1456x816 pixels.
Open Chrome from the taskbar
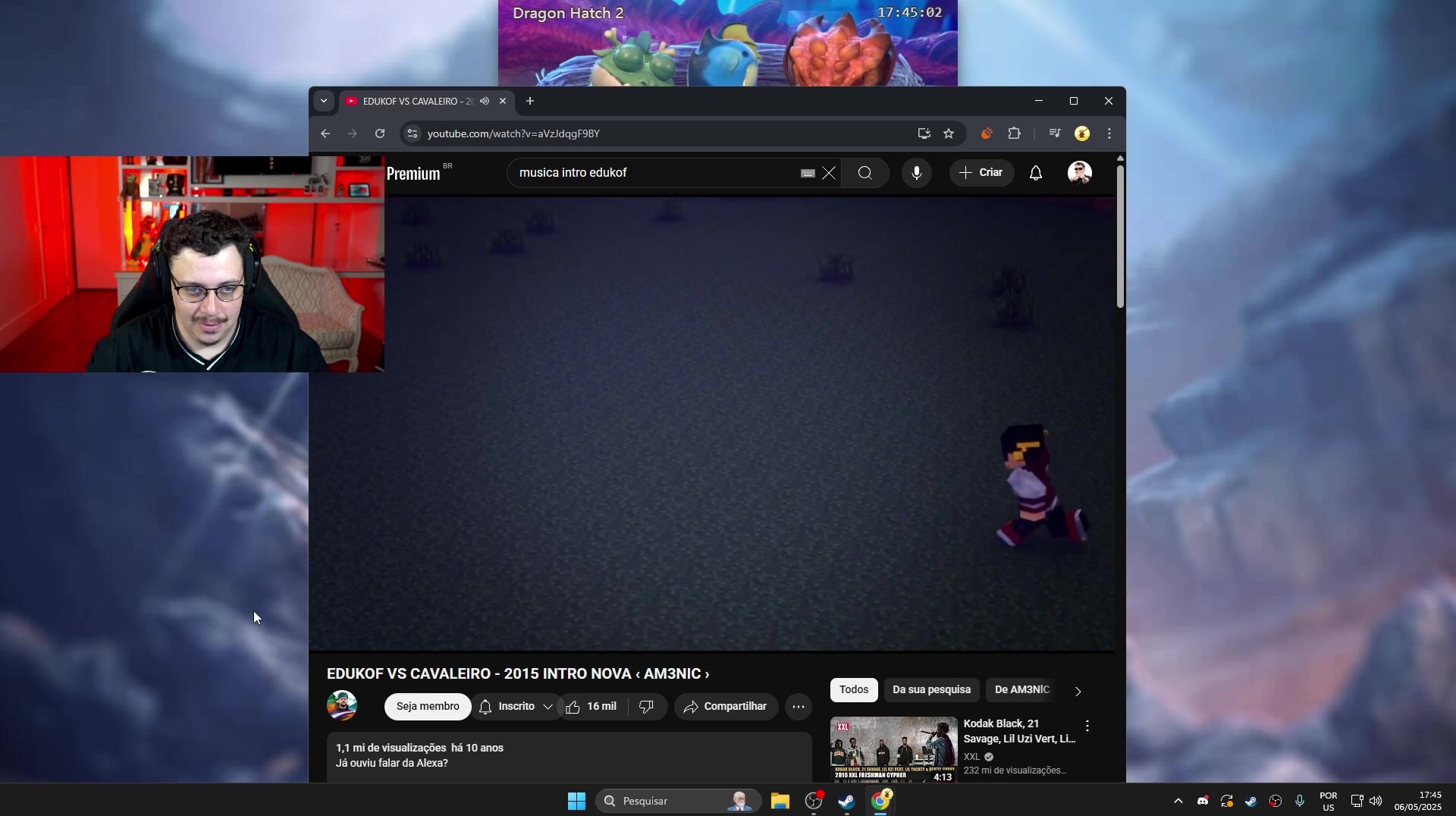[881, 801]
